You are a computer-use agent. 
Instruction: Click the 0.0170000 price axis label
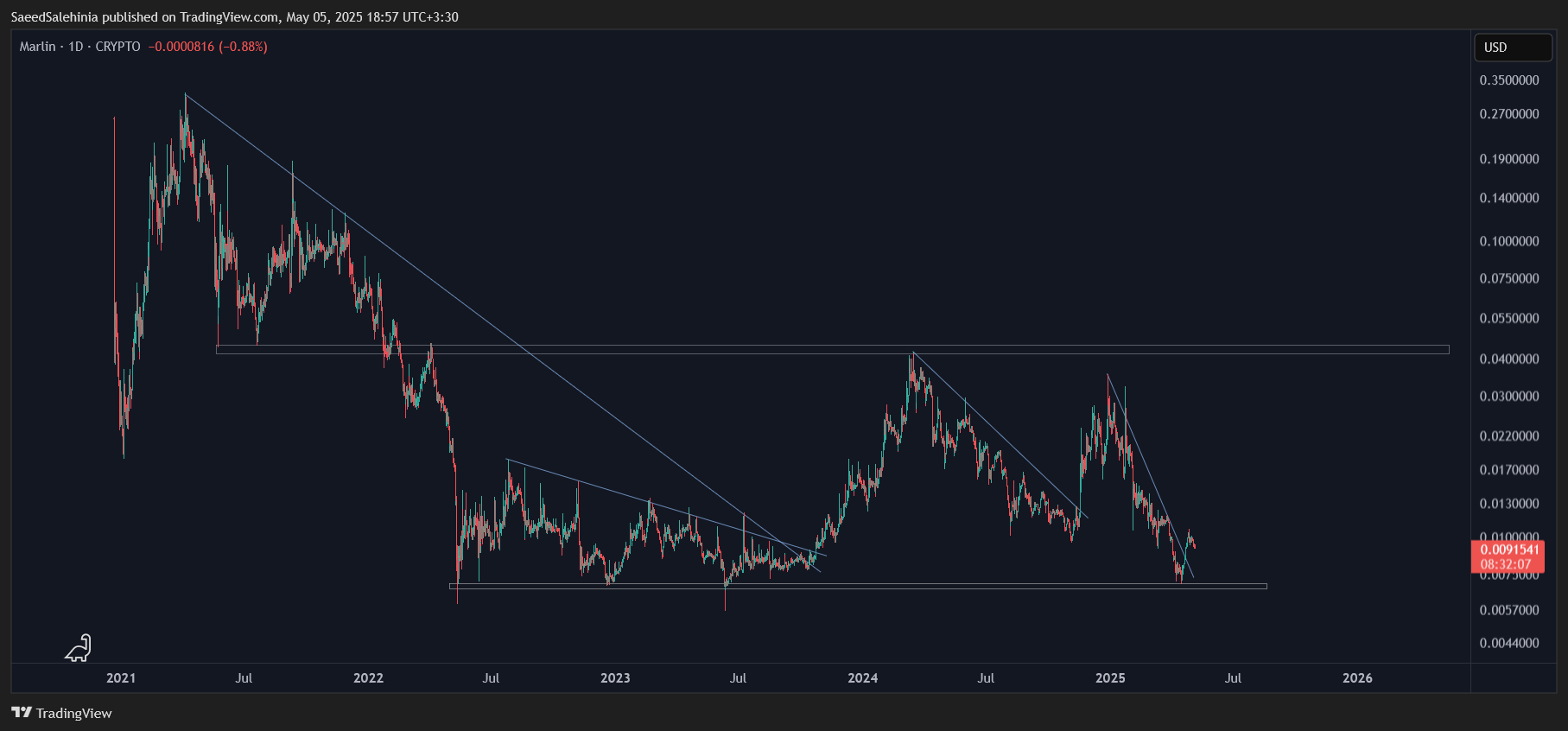1509,470
